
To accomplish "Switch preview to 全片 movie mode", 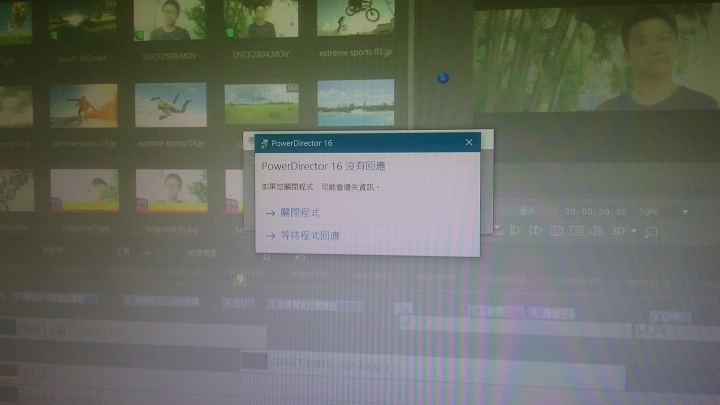I will pos(527,211).
